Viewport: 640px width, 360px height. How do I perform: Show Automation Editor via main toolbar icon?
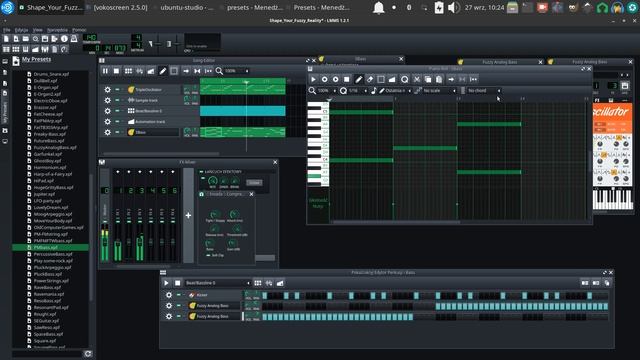(x=36, y=49)
